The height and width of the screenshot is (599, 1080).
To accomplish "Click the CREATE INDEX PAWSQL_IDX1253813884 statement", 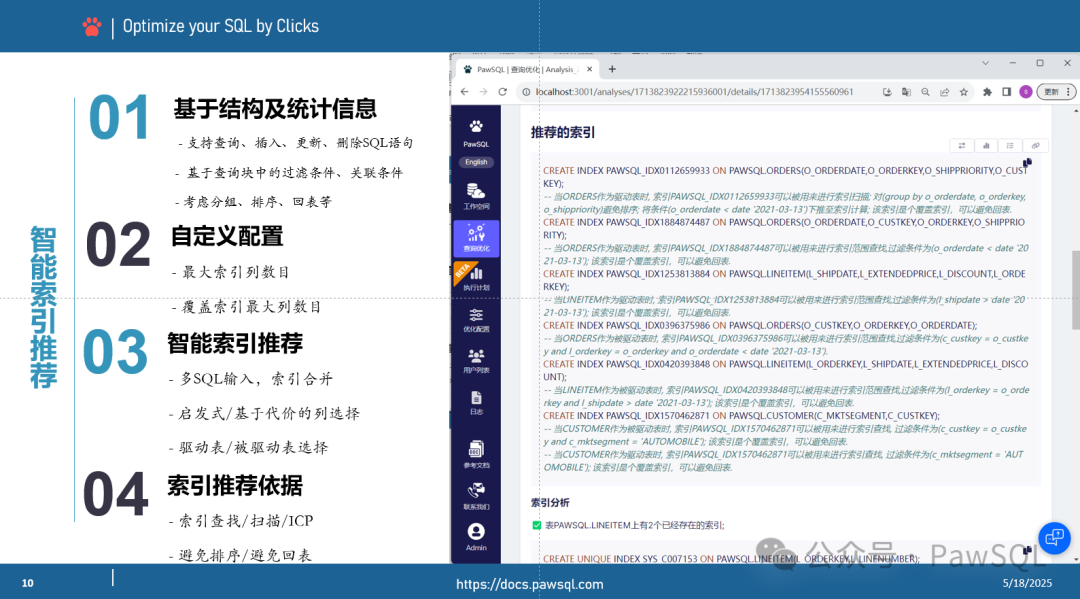I will [x=784, y=280].
